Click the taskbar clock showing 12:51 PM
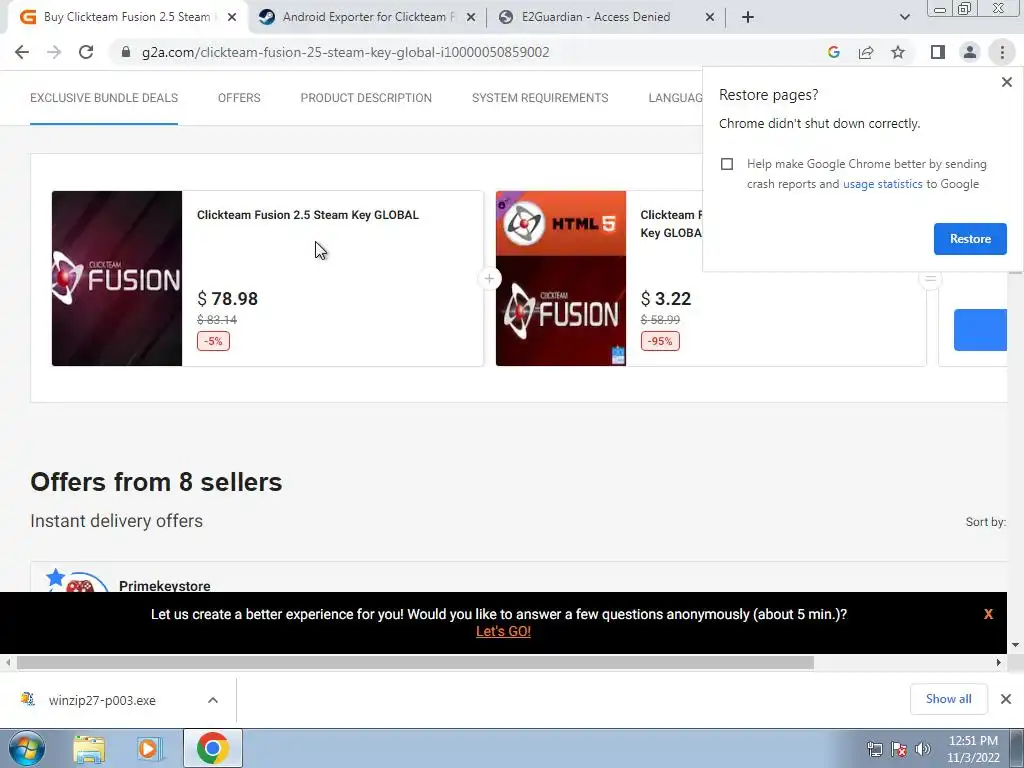 click(x=973, y=749)
